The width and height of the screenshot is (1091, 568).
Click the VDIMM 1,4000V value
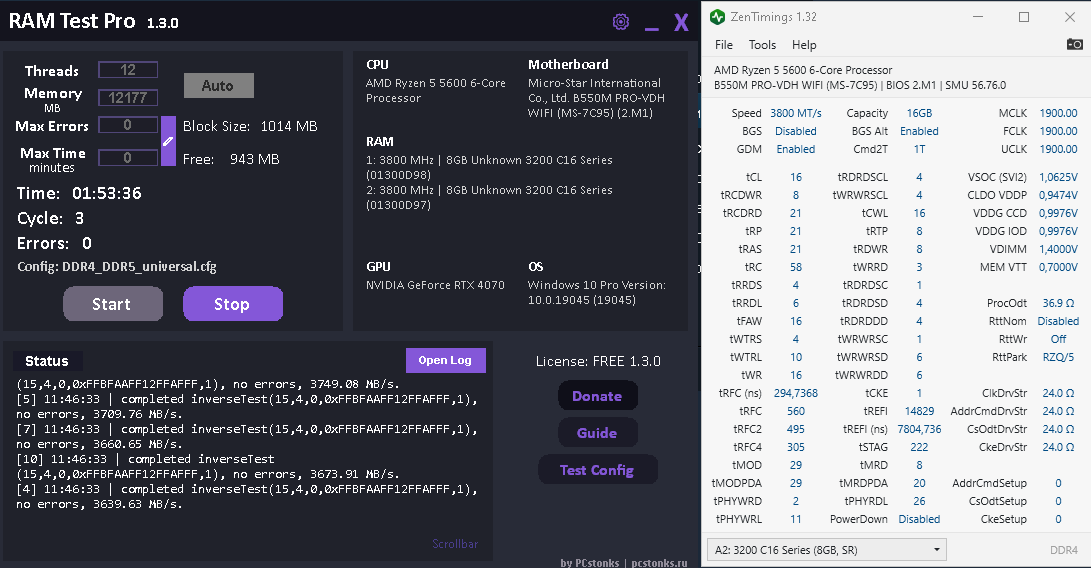[x=1058, y=249]
